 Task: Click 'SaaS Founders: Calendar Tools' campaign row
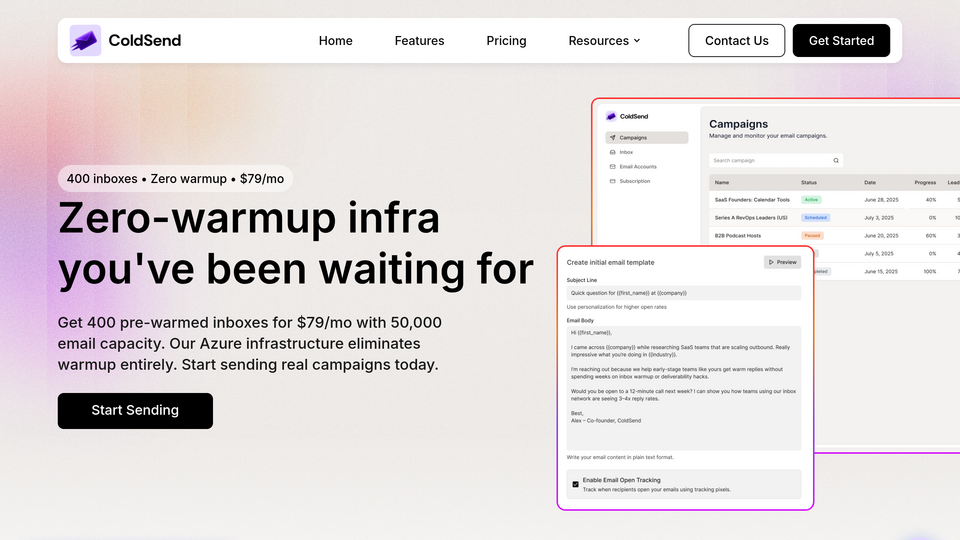click(834, 200)
